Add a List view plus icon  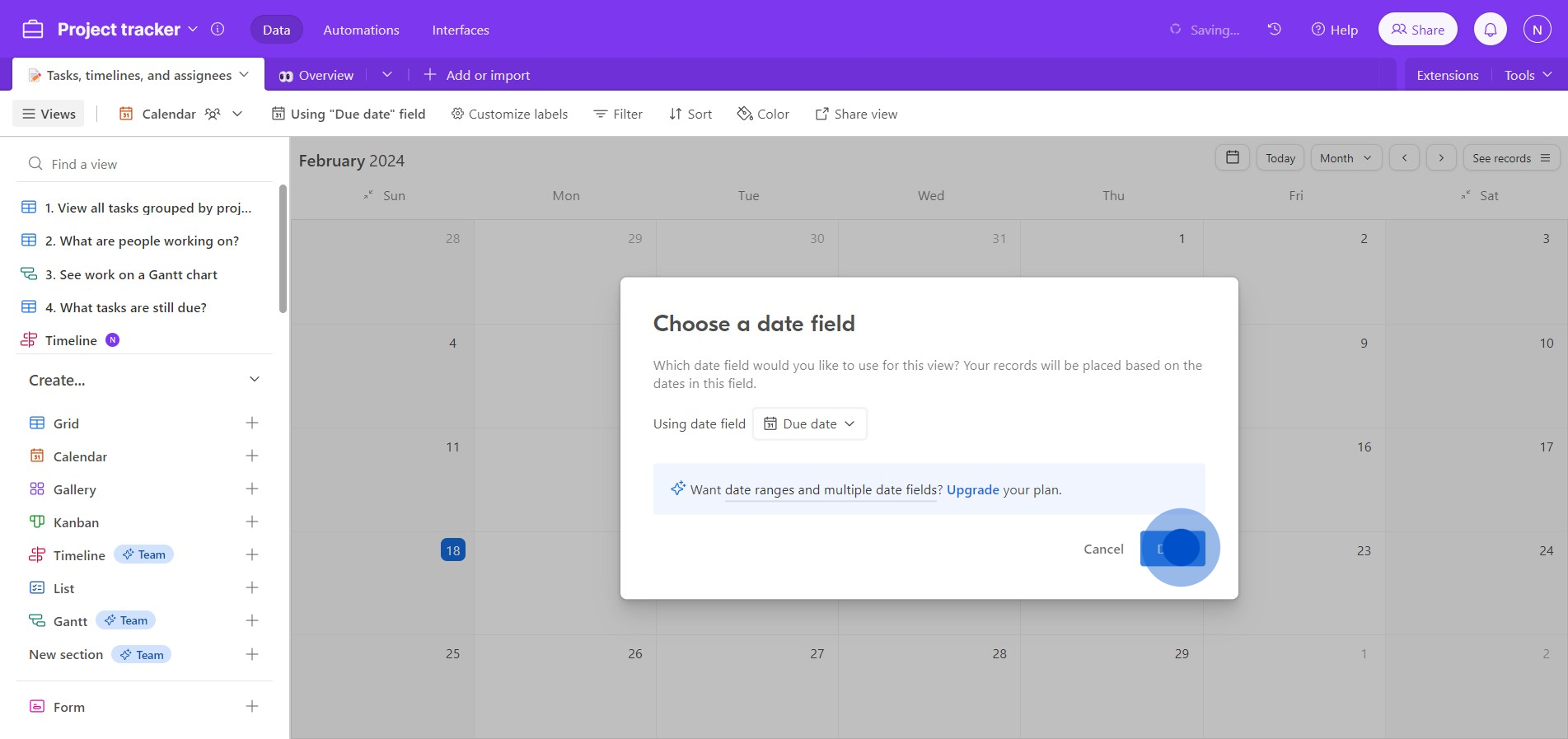click(252, 587)
